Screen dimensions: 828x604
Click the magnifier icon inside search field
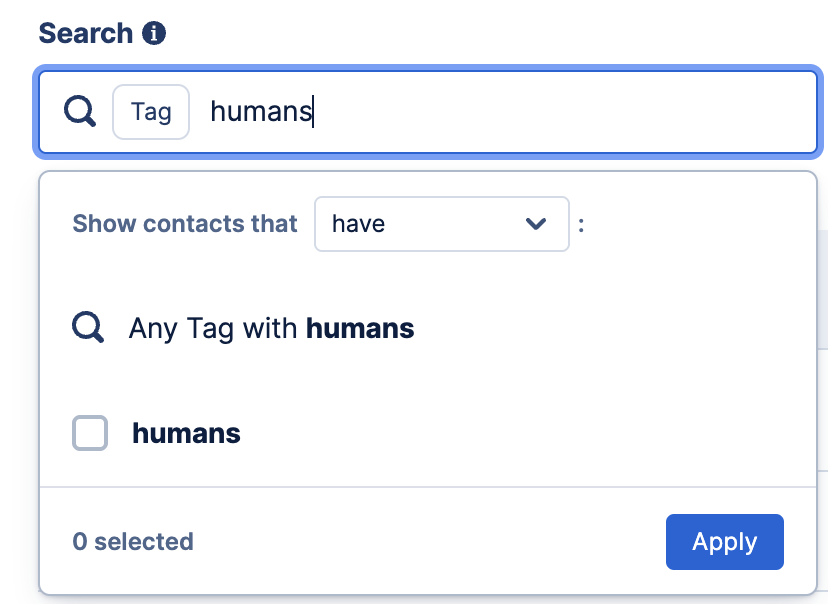(80, 111)
